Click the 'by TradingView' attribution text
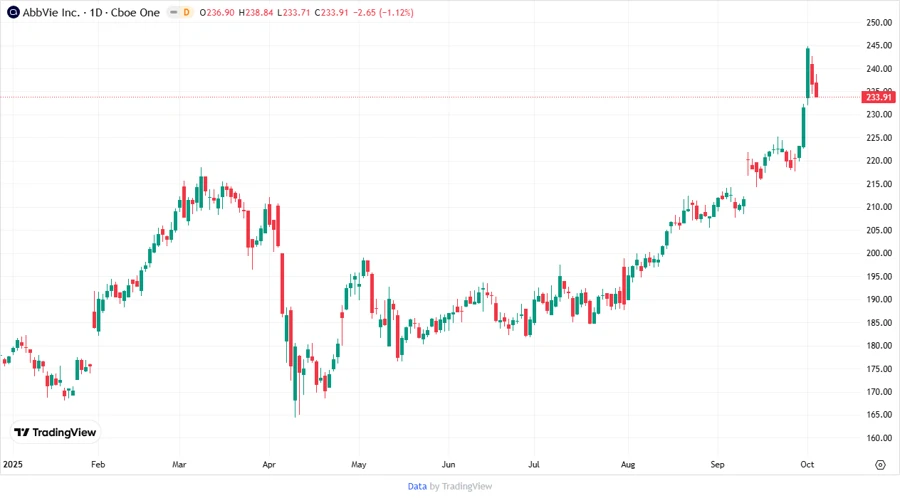The width and height of the screenshot is (900, 498). coord(461,486)
